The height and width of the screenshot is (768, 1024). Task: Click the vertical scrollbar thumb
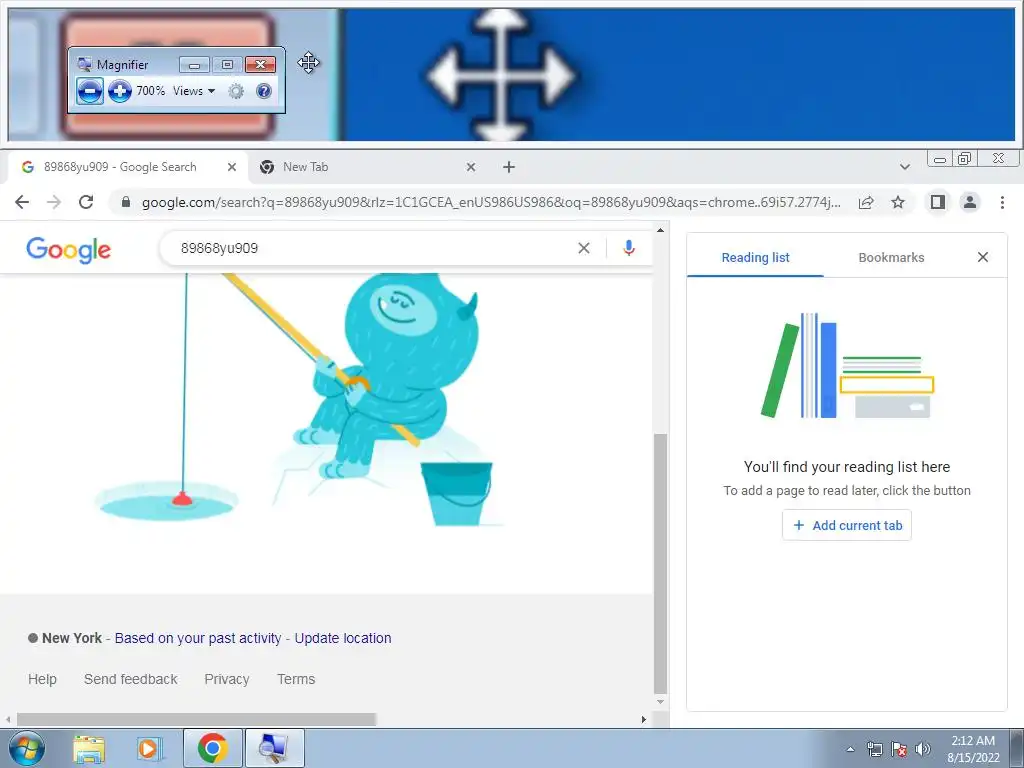660,564
